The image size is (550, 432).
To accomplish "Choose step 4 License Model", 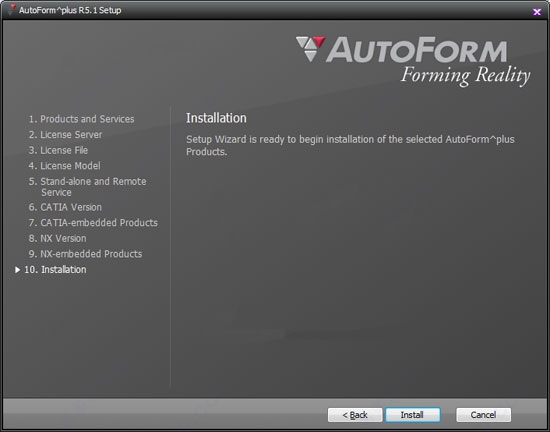I will (65, 166).
